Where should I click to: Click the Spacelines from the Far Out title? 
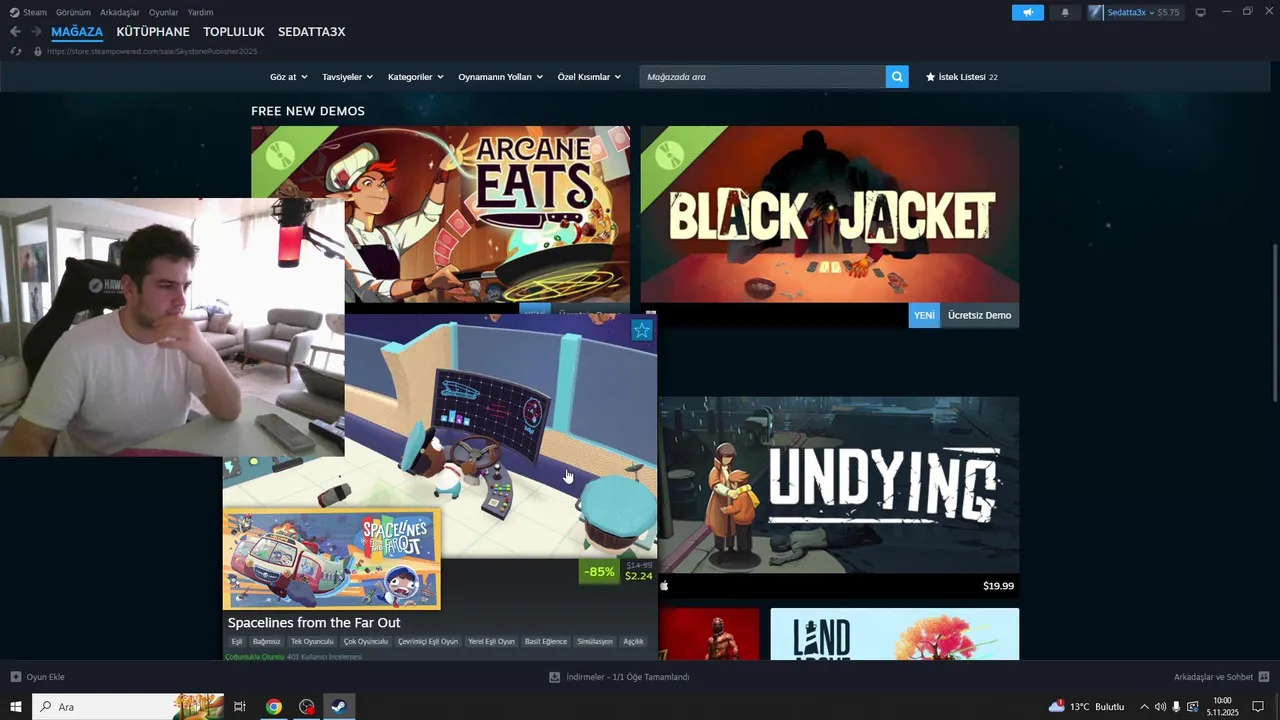[314, 623]
